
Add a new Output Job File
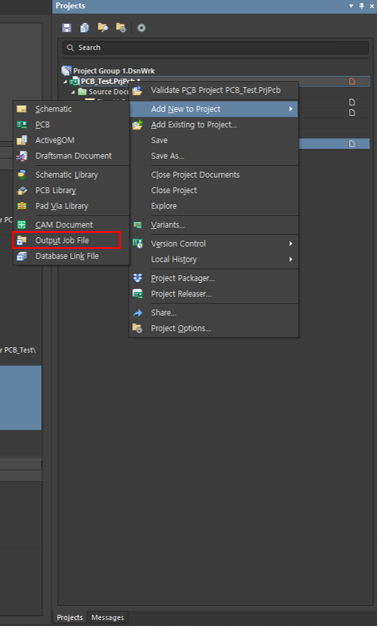(x=62, y=240)
